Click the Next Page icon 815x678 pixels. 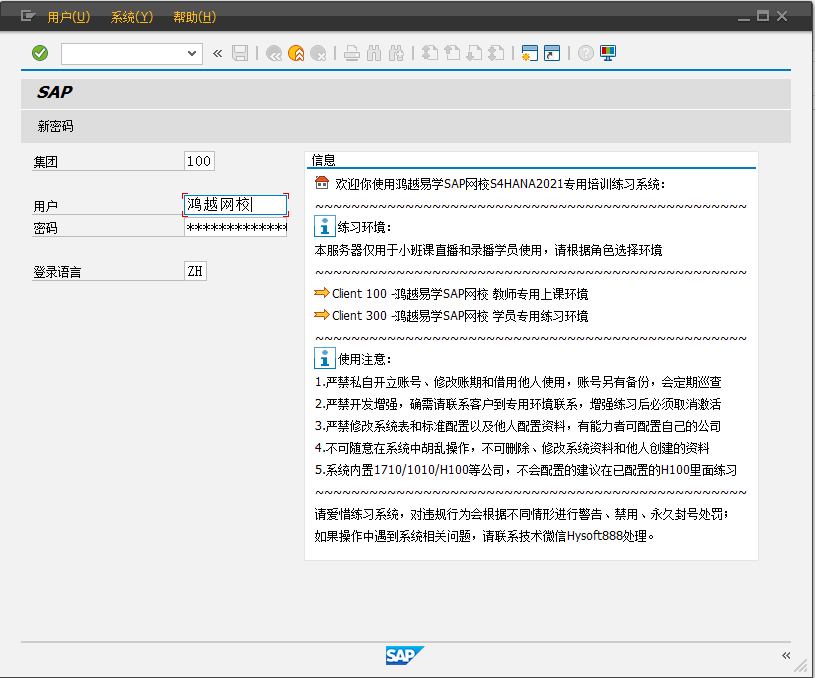tap(474, 53)
